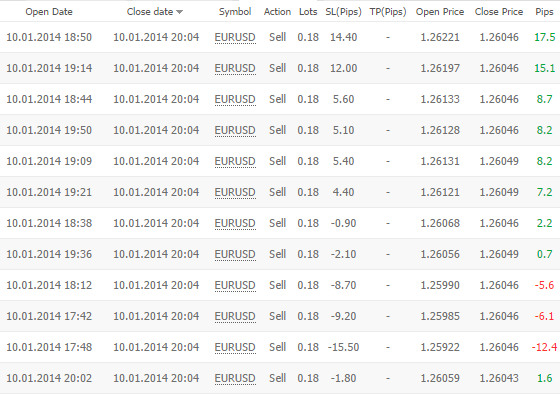Sort by Symbol column header

235,12
